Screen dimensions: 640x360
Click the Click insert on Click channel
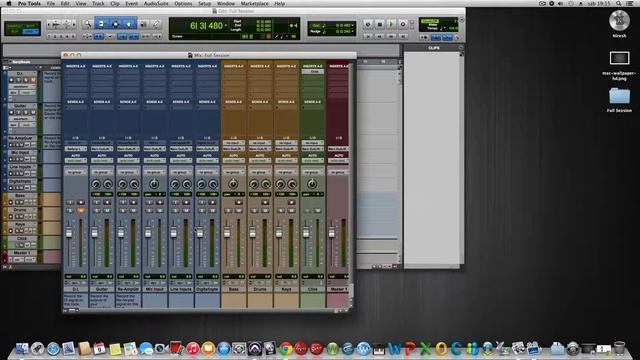pos(312,71)
